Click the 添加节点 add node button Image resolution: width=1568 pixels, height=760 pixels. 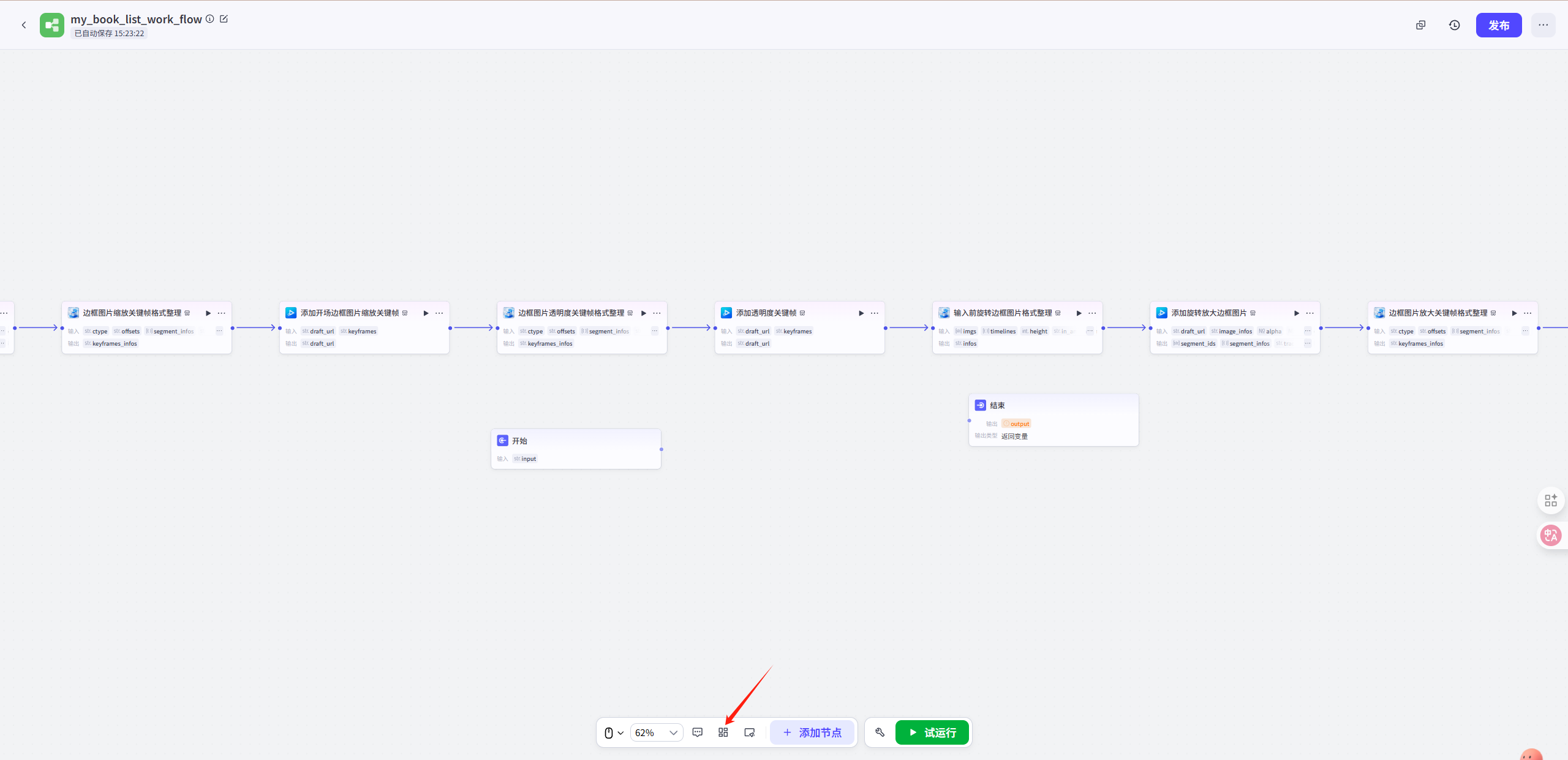click(x=812, y=732)
